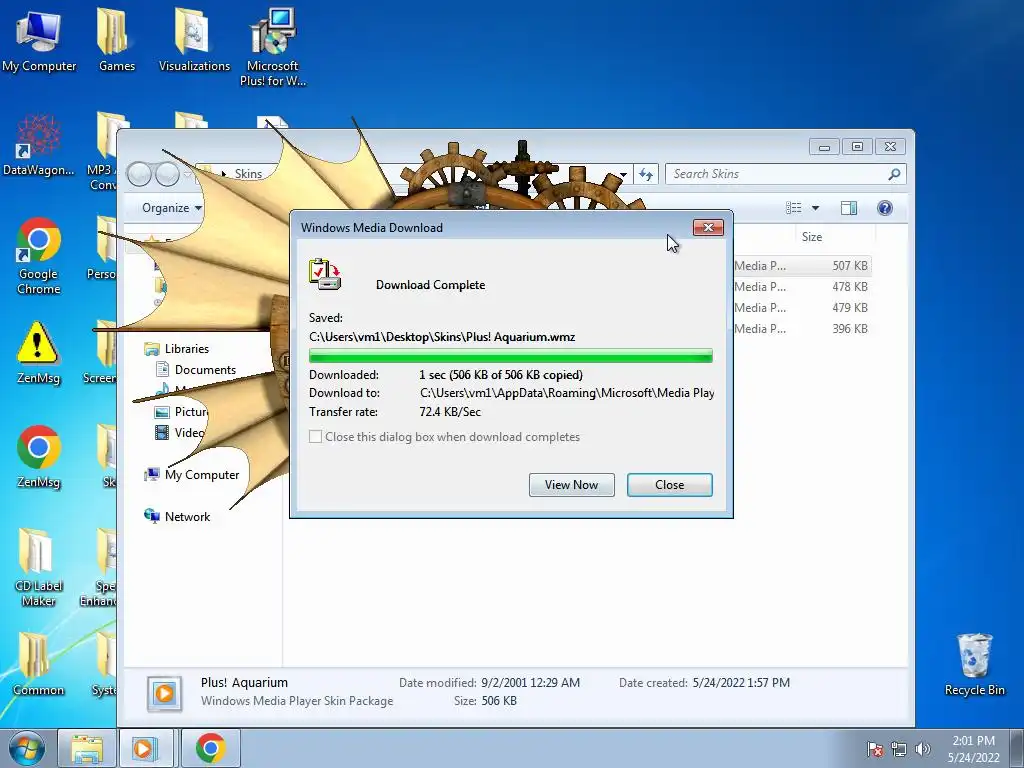The height and width of the screenshot is (768, 1024).
Task: Open the view options dropdown arrow
Action: 815,208
